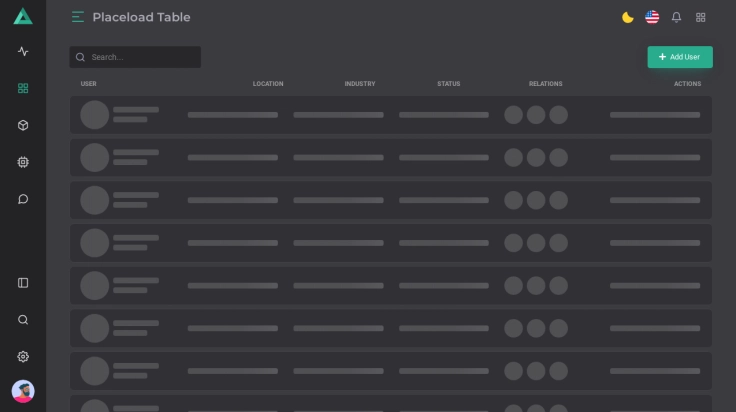Click the Add User button
The width and height of the screenshot is (736, 412).
680,57
